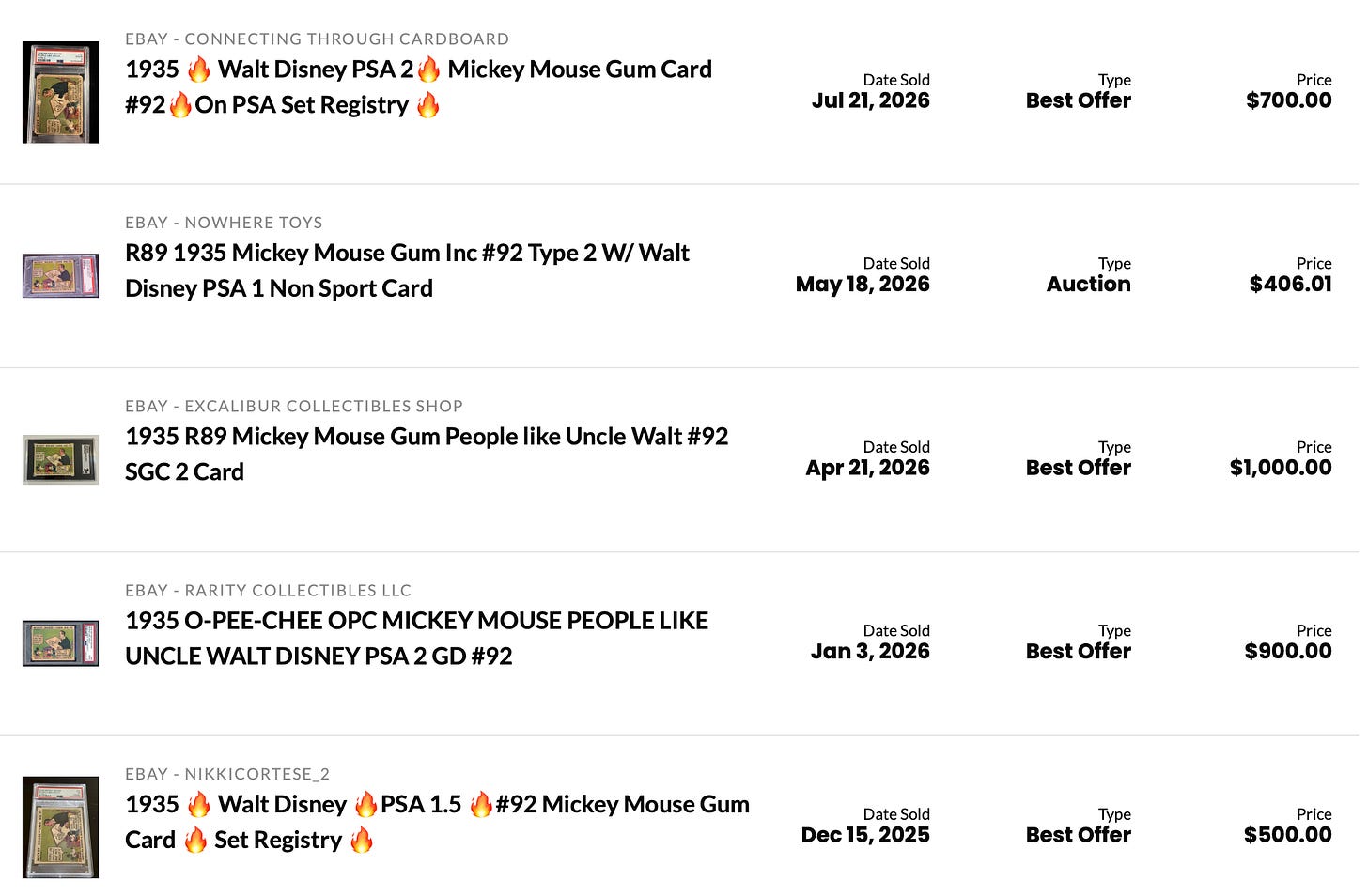Viewport: 1368px width, 896px height.
Task: Click the 'Jan 3, 2026' sold date
Action: tap(870, 651)
